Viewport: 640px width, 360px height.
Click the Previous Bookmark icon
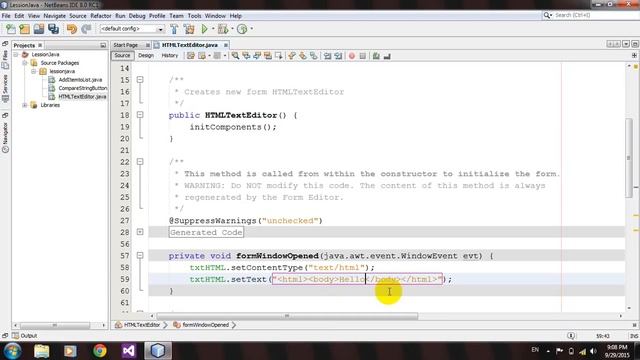tap(291, 56)
